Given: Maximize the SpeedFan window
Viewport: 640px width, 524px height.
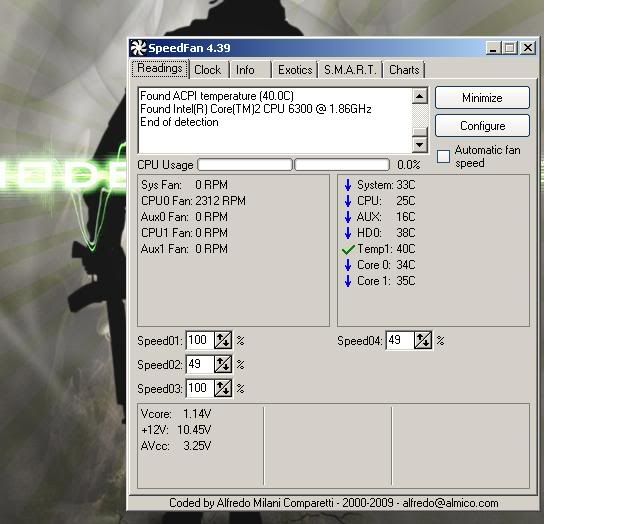Looking at the screenshot, I should [510, 48].
